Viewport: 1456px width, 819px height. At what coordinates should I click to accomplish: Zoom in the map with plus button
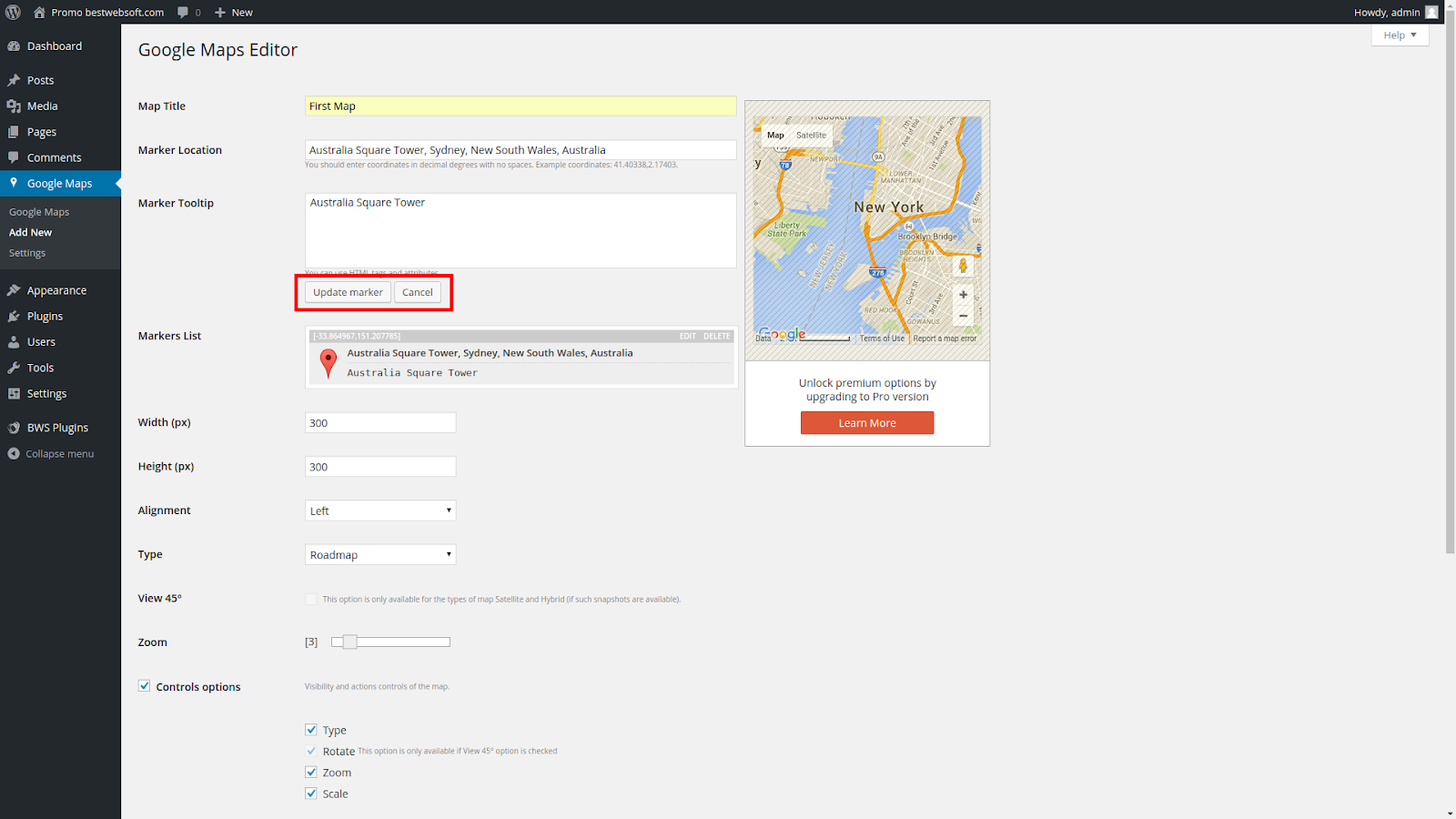(963, 295)
